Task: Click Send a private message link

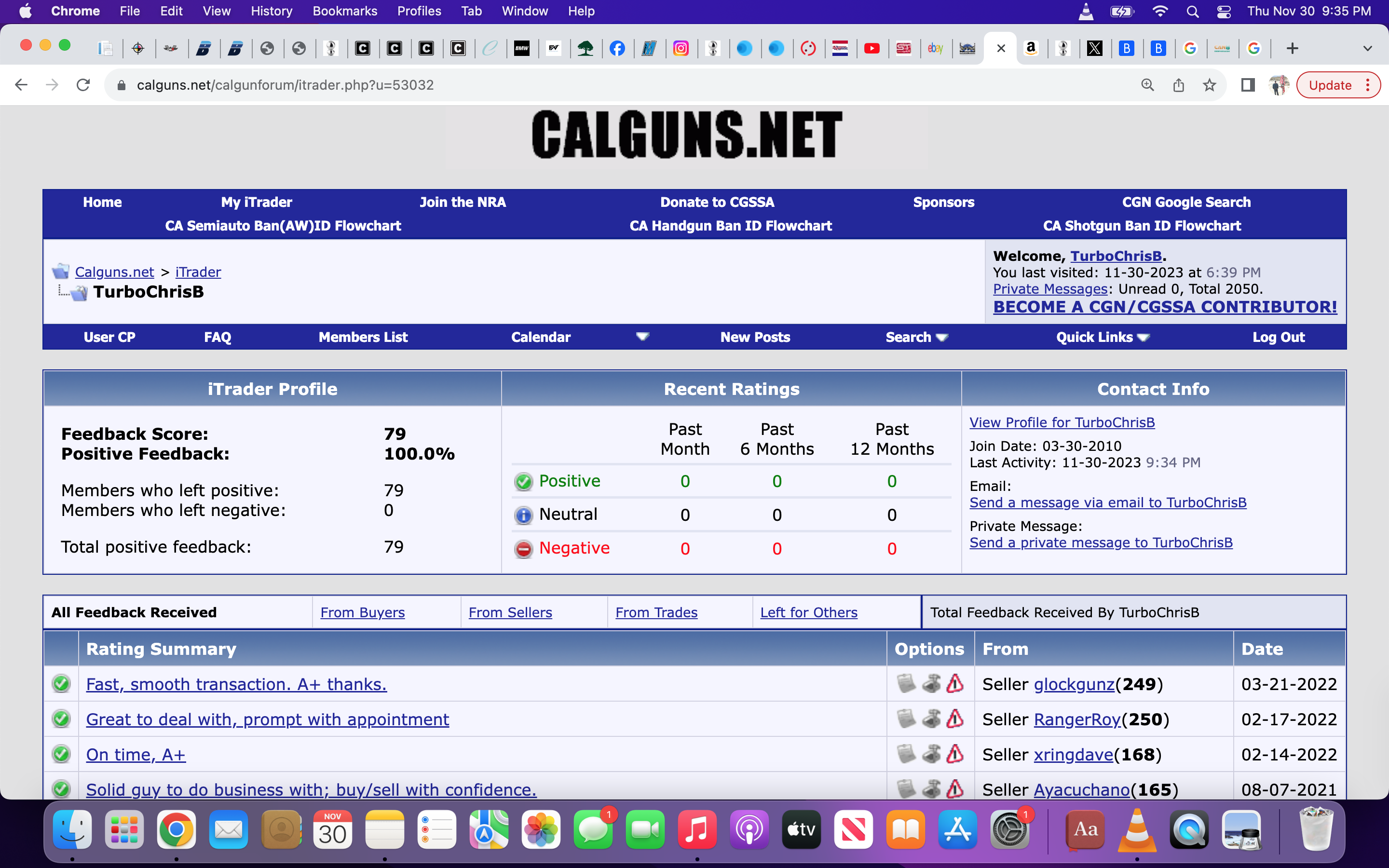Action: (1101, 542)
